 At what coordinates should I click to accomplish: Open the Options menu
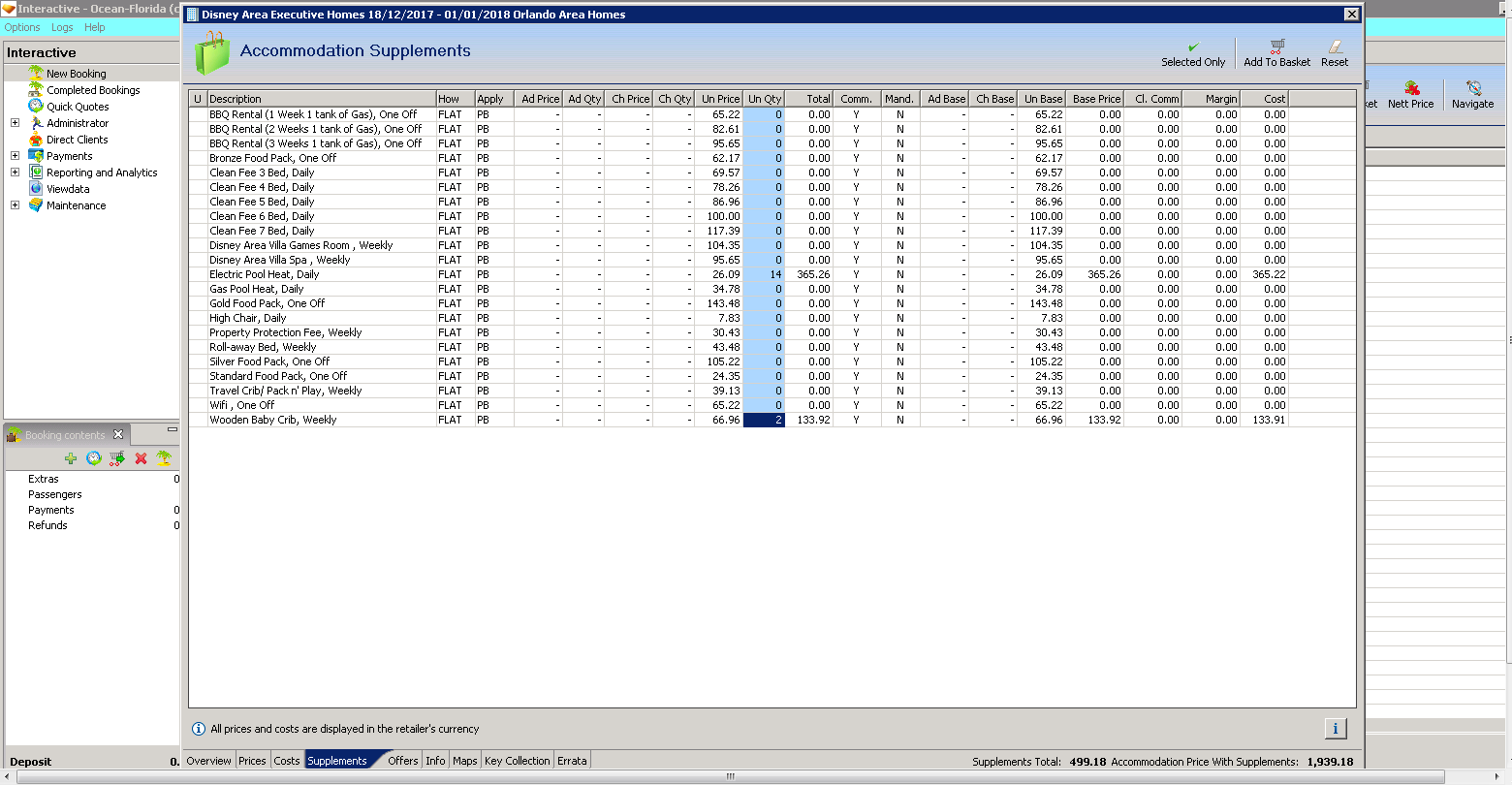click(22, 27)
